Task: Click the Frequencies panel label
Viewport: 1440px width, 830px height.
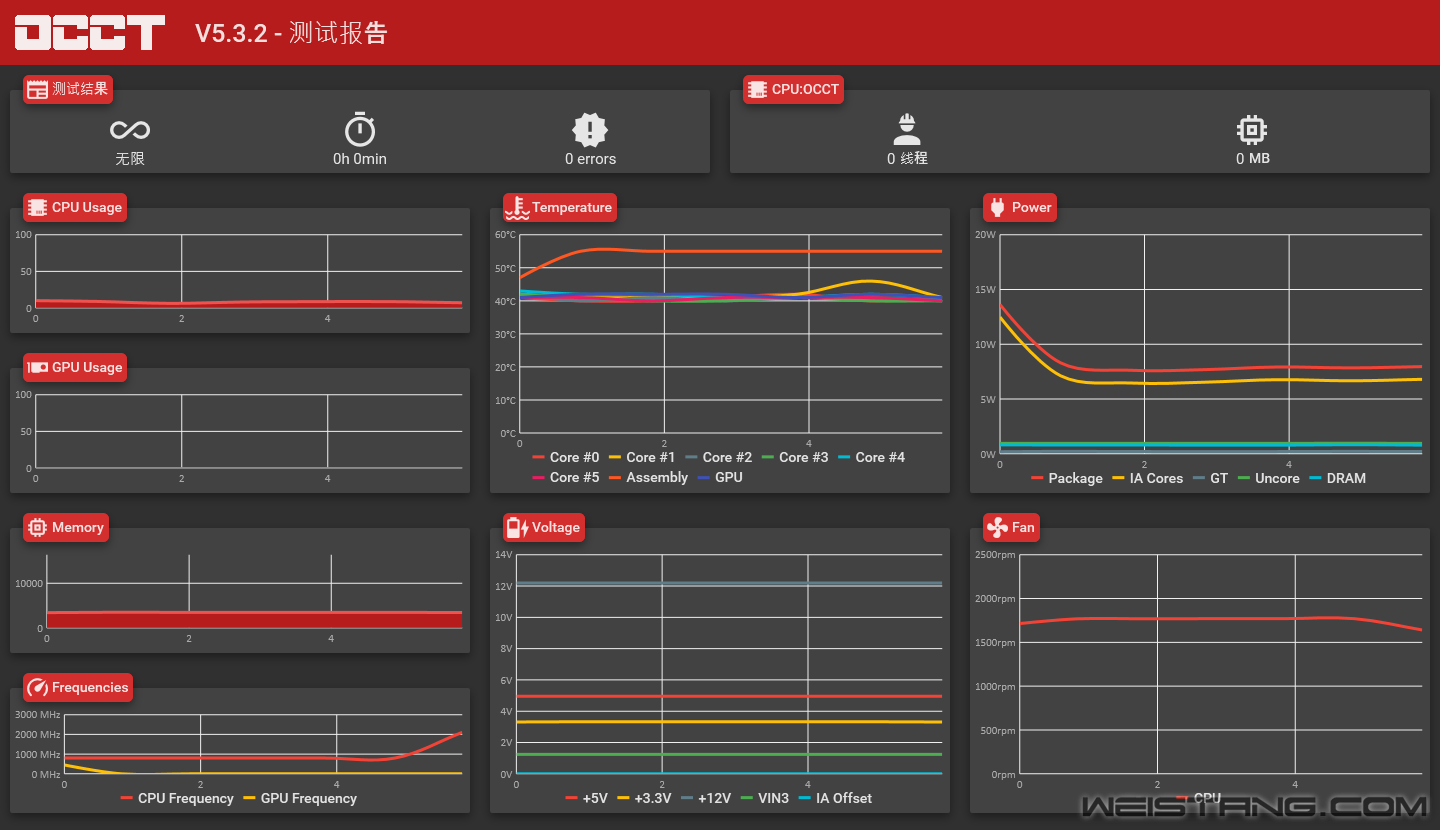Action: coord(90,687)
